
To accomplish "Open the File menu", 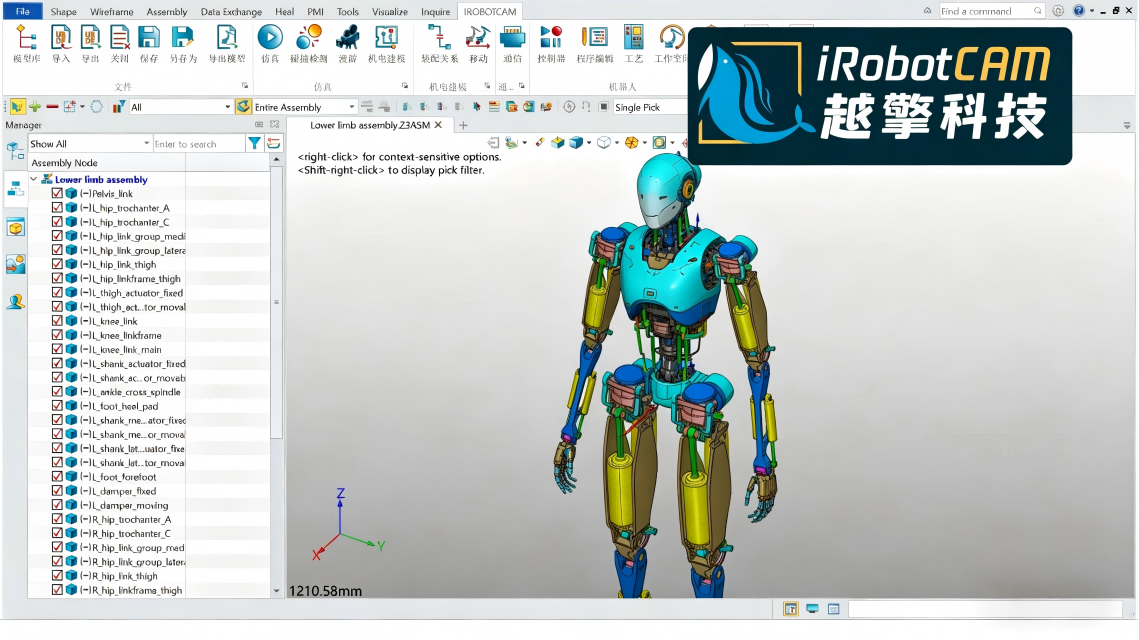I will click(23, 11).
